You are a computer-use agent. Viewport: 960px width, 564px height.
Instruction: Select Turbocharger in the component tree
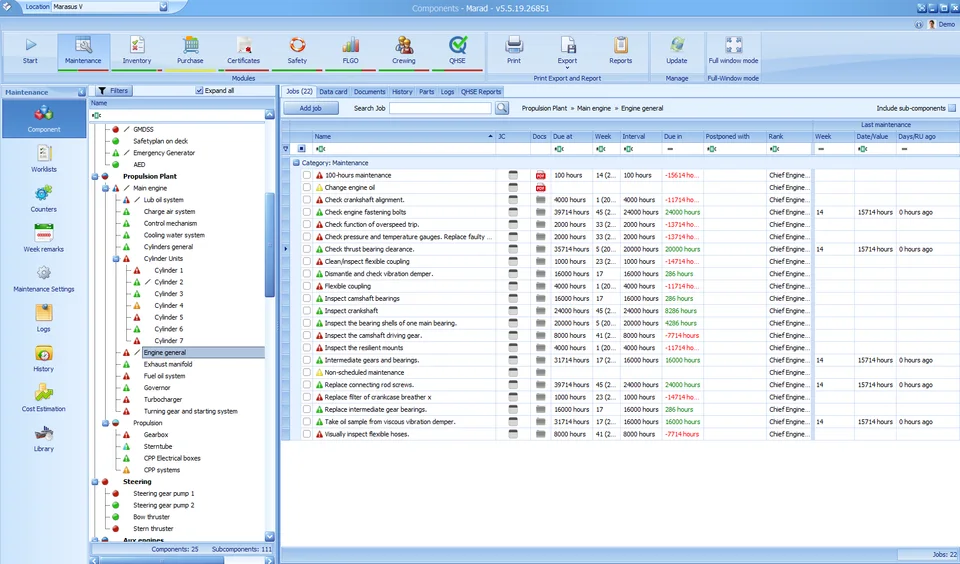163,399
